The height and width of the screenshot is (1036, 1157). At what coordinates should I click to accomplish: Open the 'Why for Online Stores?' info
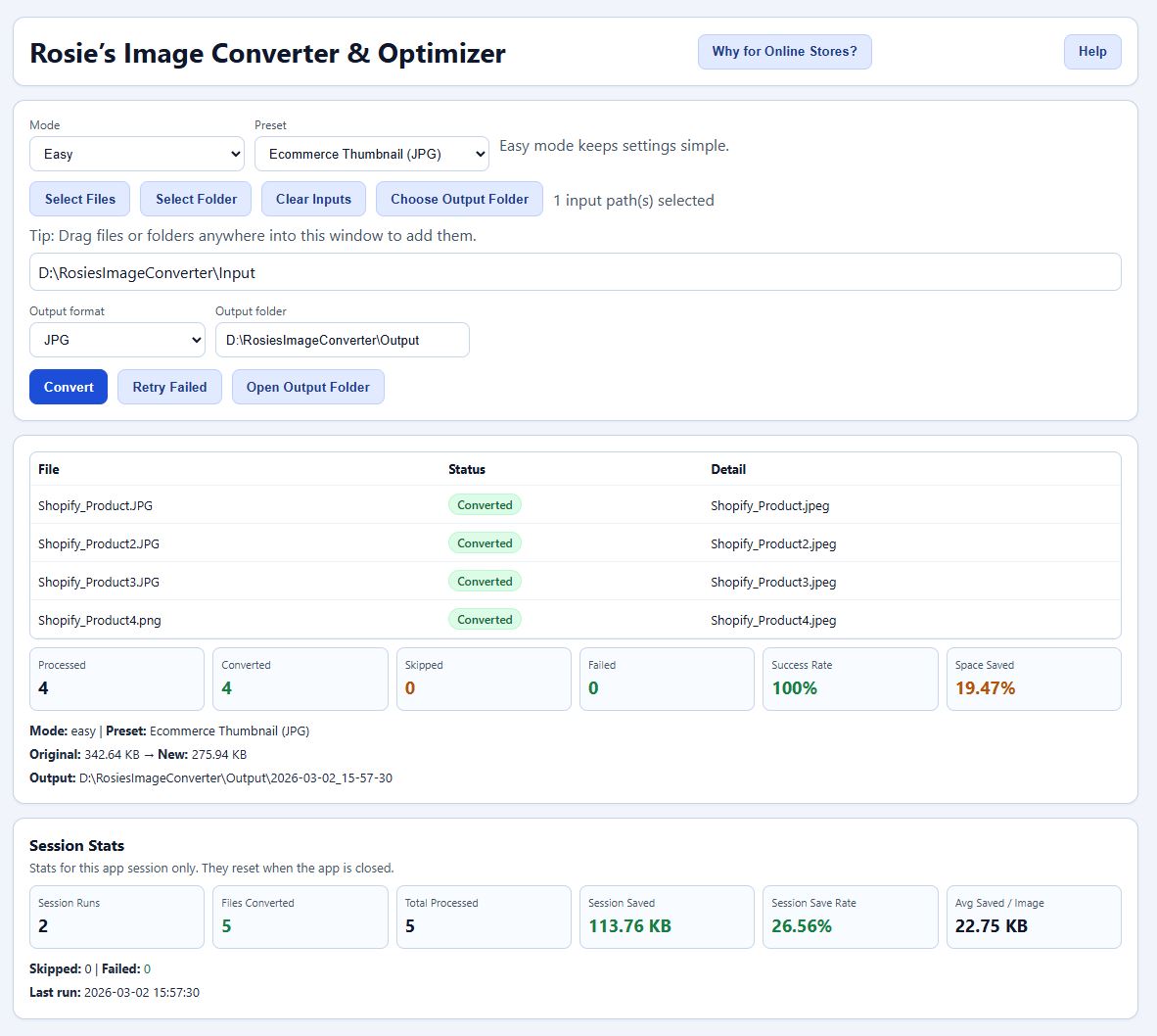pos(784,52)
